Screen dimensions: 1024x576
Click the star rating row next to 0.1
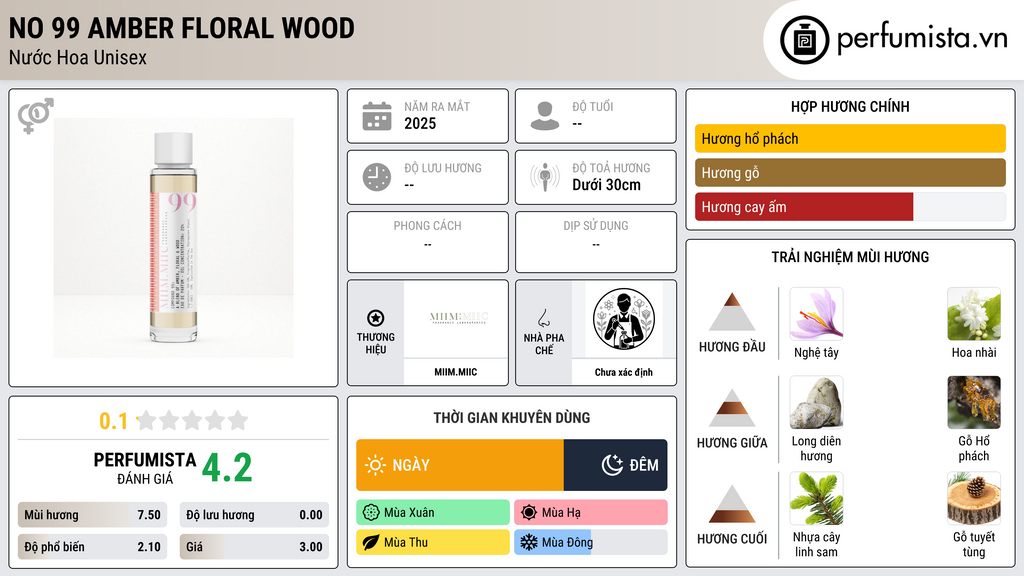(192, 420)
